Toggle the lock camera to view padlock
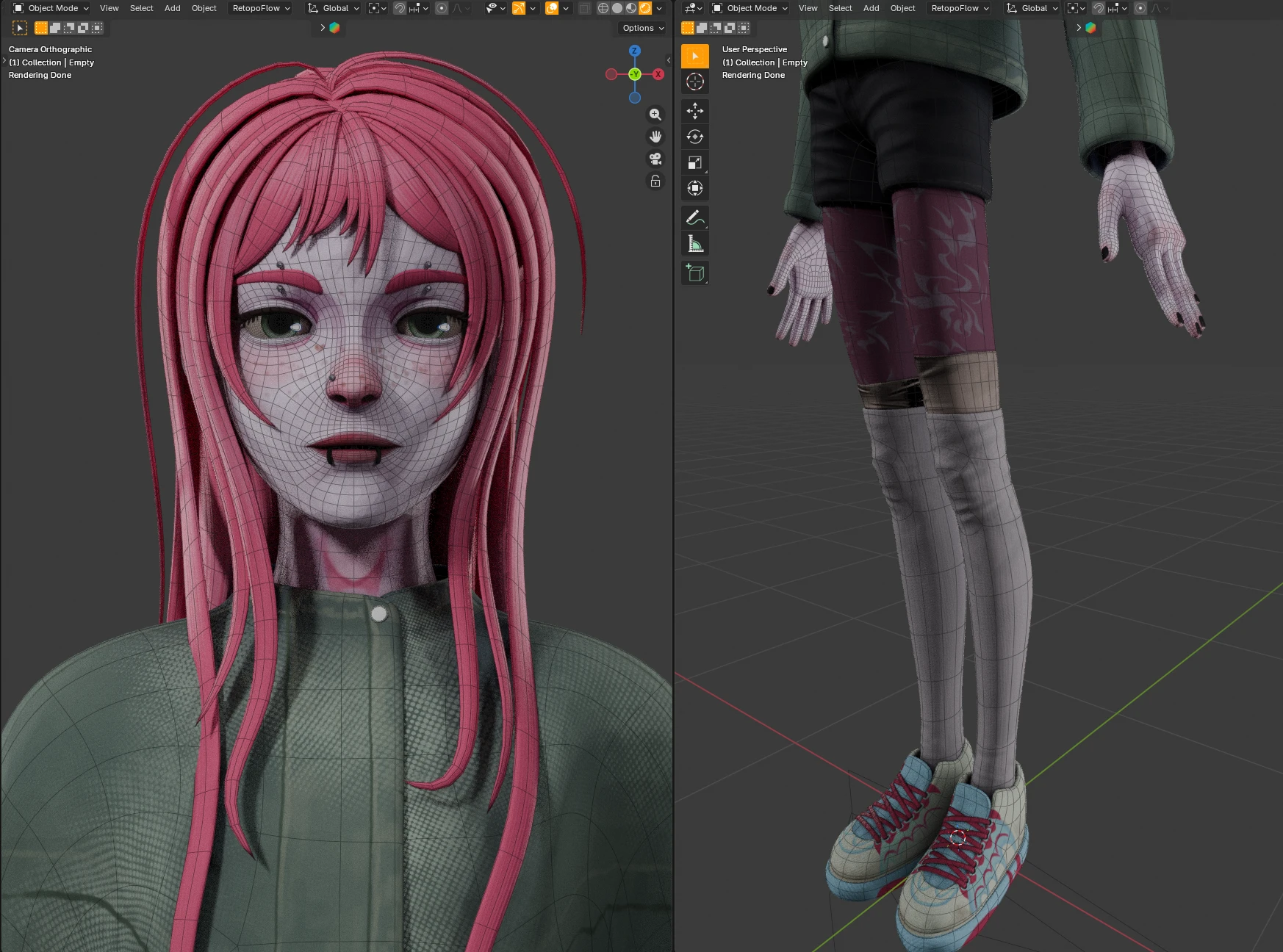 coord(655,181)
